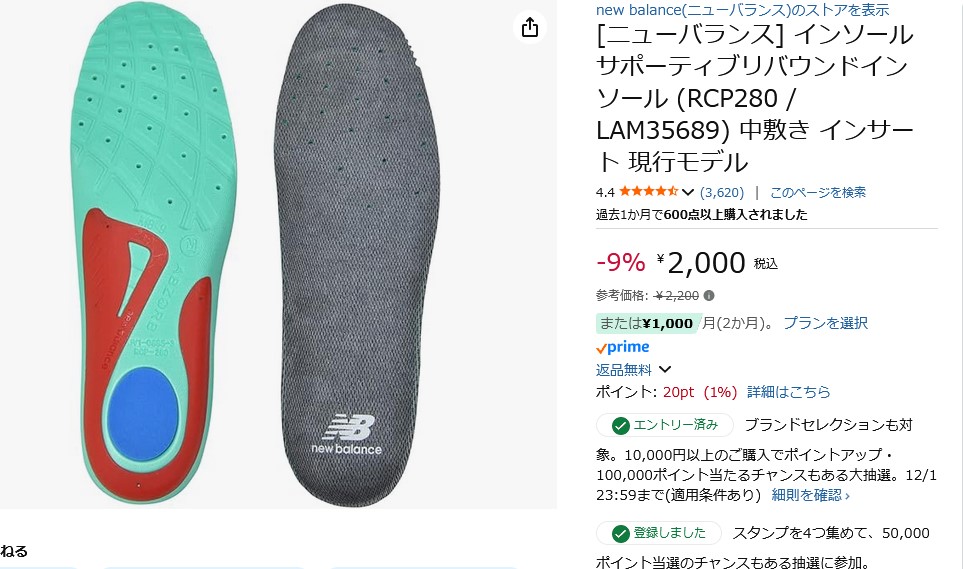Expand the rating breakdown chevron after the stars
The height and width of the screenshot is (569, 963).
coord(688,192)
